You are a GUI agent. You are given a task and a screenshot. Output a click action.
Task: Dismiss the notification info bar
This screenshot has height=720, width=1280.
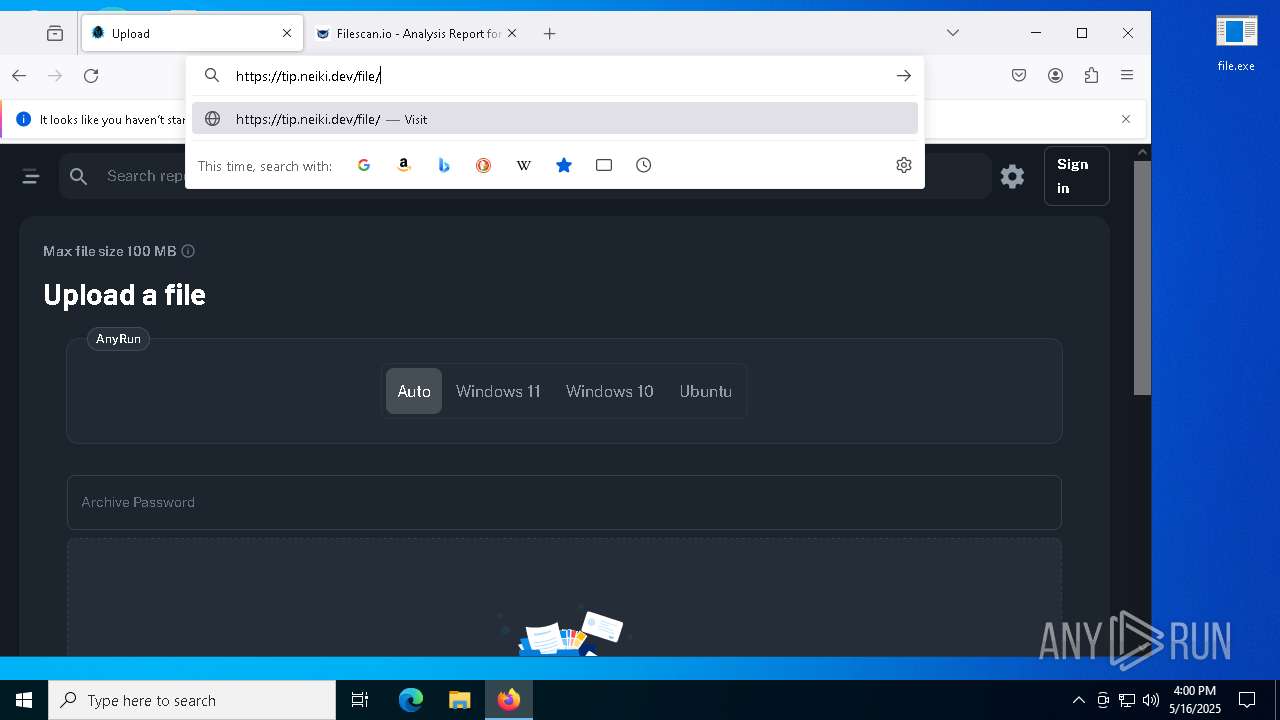1126,119
